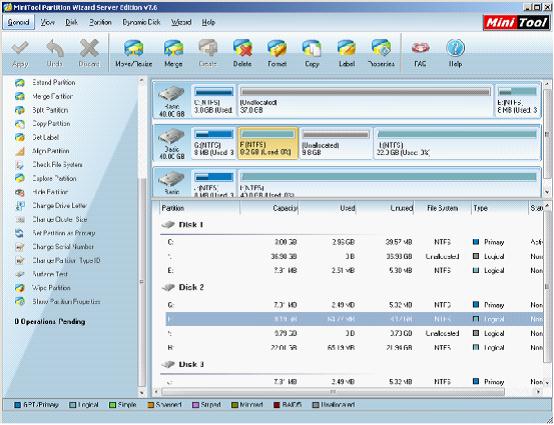Click the Discard X toolbar icon

click(x=89, y=48)
